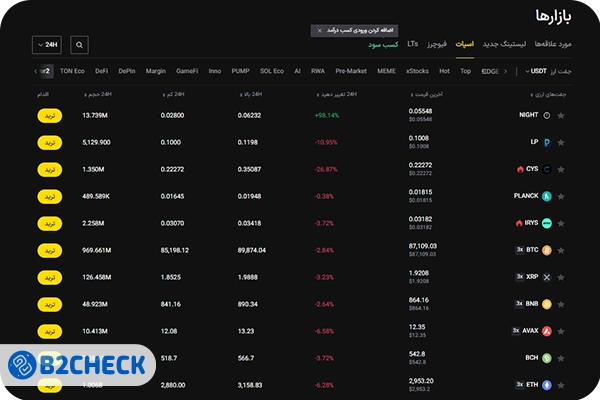Open the market search magnifier icon
Image resolution: width=600 pixels, height=400 pixels.
pos(80,45)
